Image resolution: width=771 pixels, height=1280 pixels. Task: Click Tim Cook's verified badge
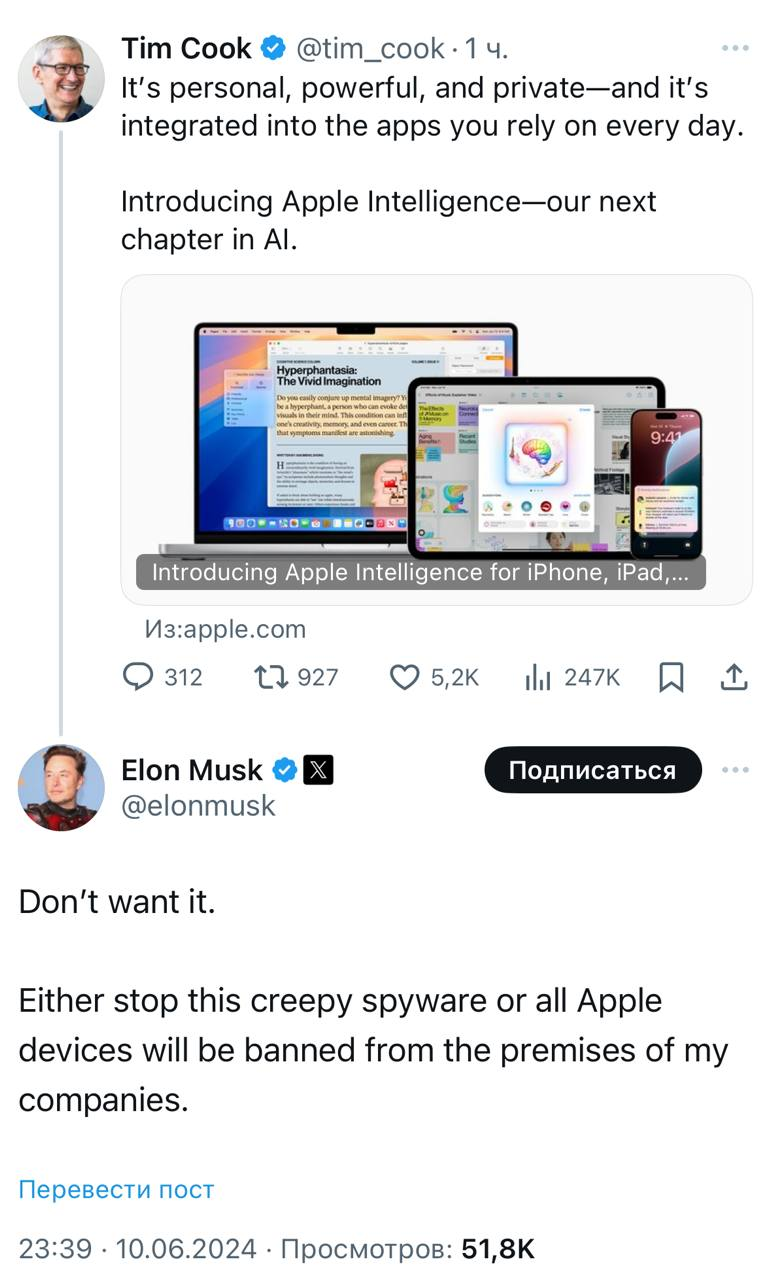tap(271, 48)
